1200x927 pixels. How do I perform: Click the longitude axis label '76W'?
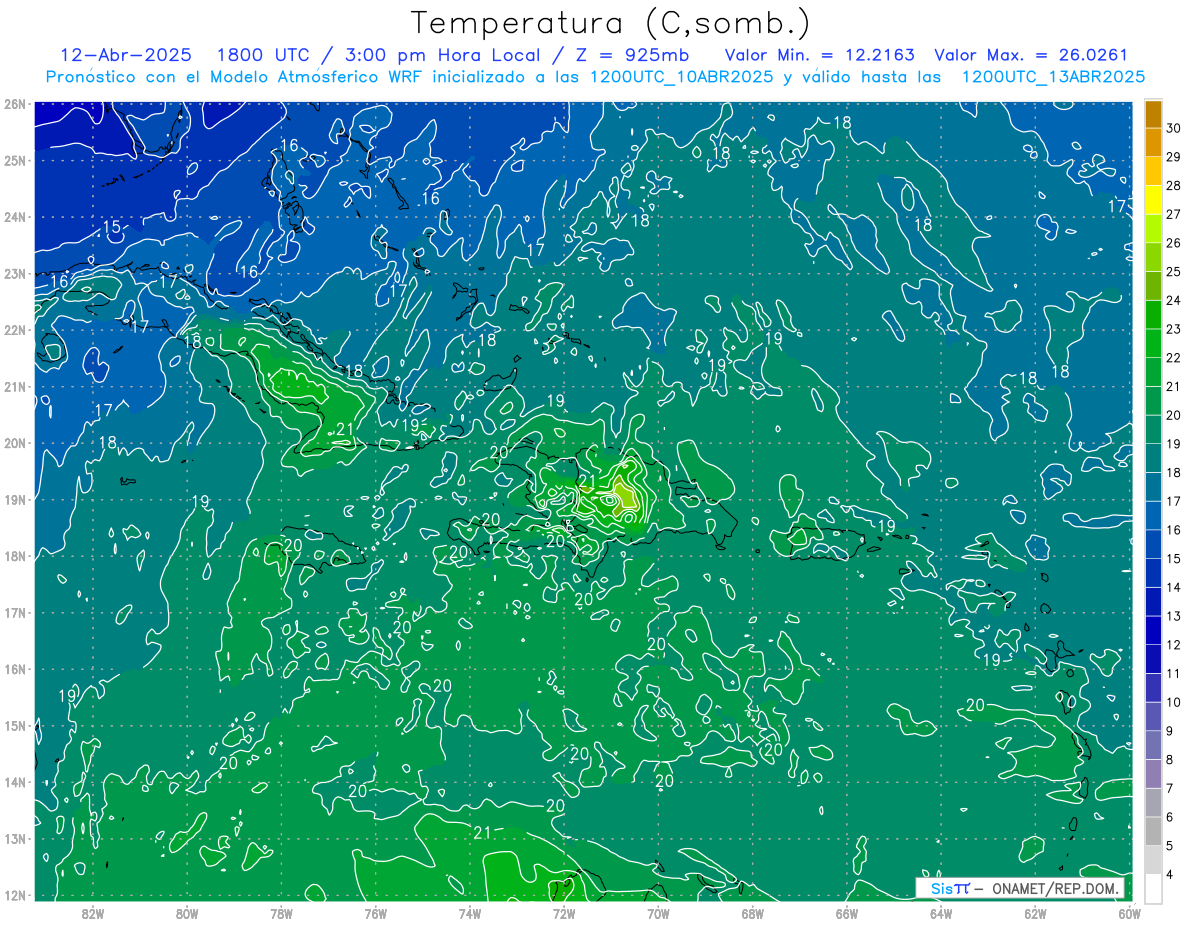375,912
